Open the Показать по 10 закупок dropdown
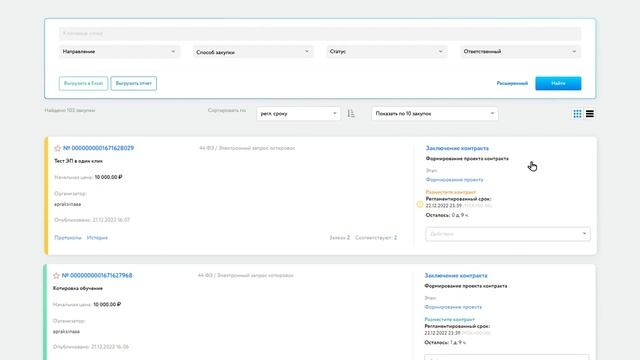The height and width of the screenshot is (360, 640). [x=435, y=113]
